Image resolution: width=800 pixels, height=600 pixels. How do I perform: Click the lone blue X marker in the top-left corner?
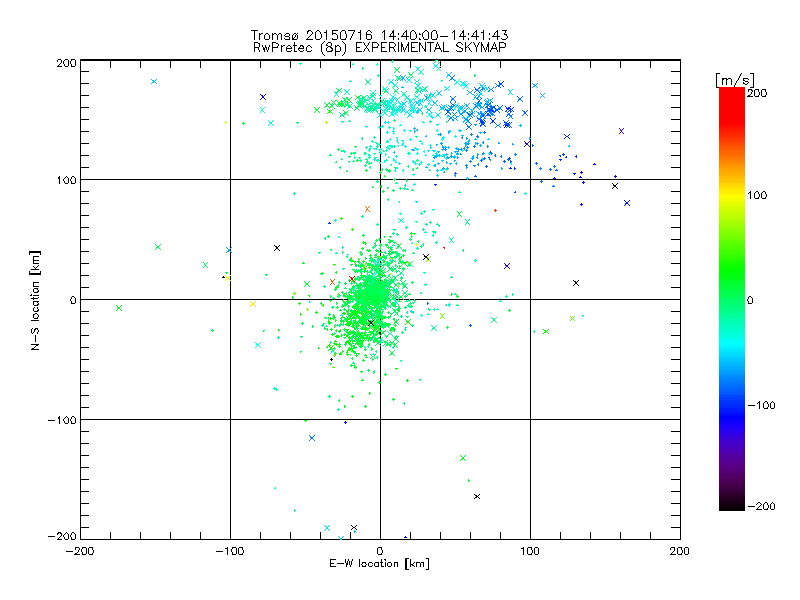(154, 82)
